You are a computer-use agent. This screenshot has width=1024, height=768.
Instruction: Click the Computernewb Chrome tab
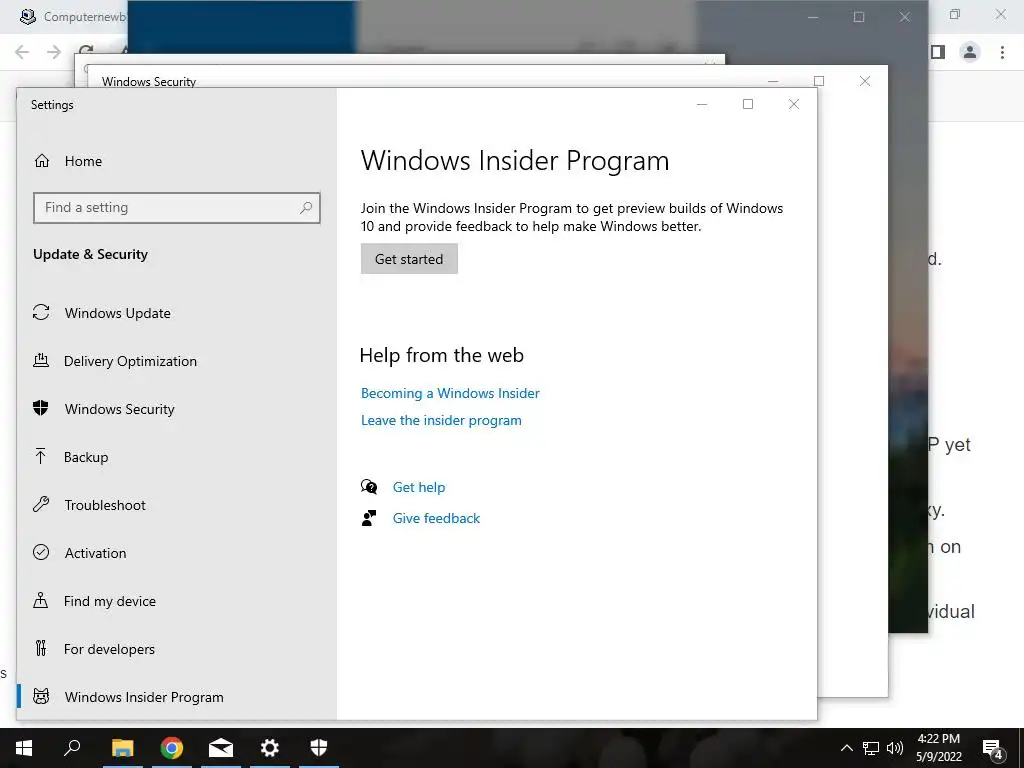(x=72, y=16)
